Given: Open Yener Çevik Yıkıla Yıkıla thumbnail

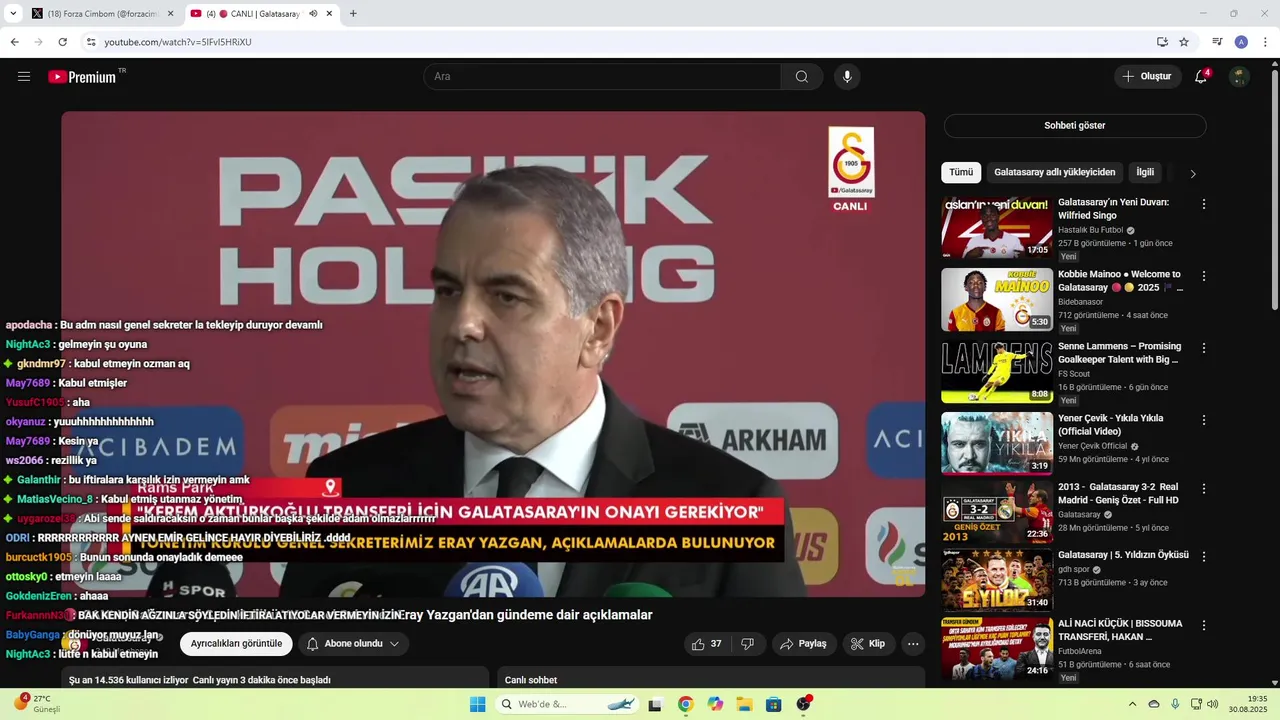Looking at the screenshot, I should coord(997,443).
